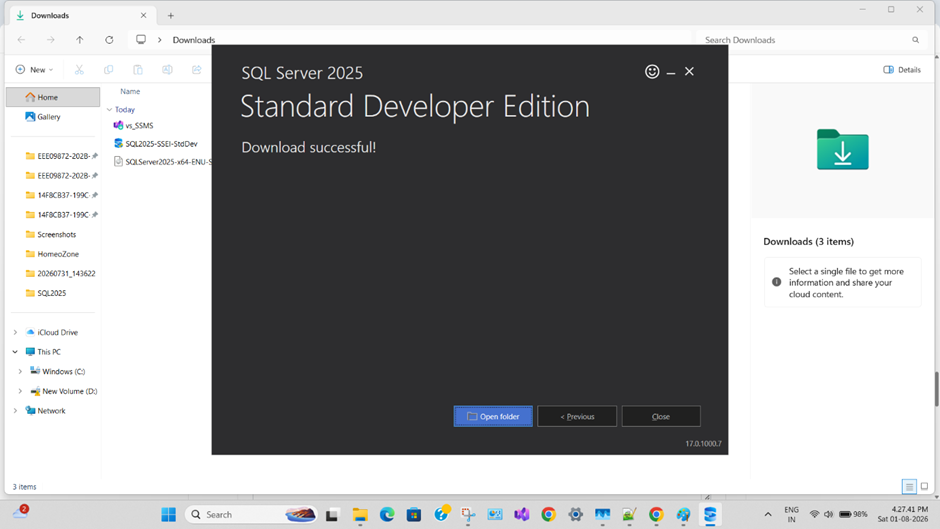Open Gallery in the navigation pane
Viewport: 940px width, 529px height.
49,117
